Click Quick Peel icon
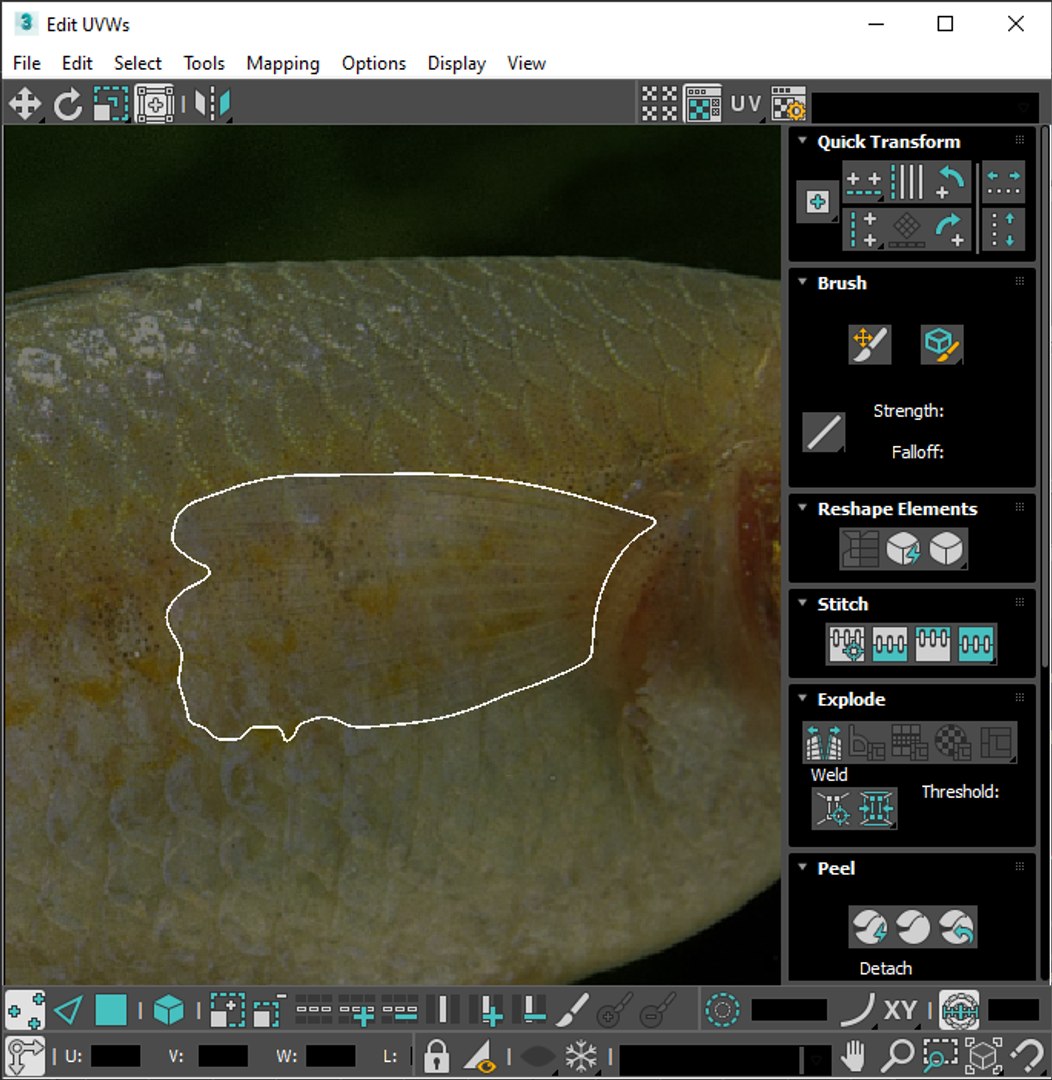The height and width of the screenshot is (1080, 1052). pos(869,927)
